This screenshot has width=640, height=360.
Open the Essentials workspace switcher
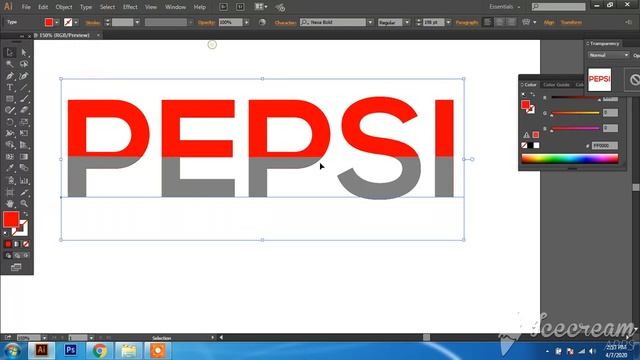point(504,7)
